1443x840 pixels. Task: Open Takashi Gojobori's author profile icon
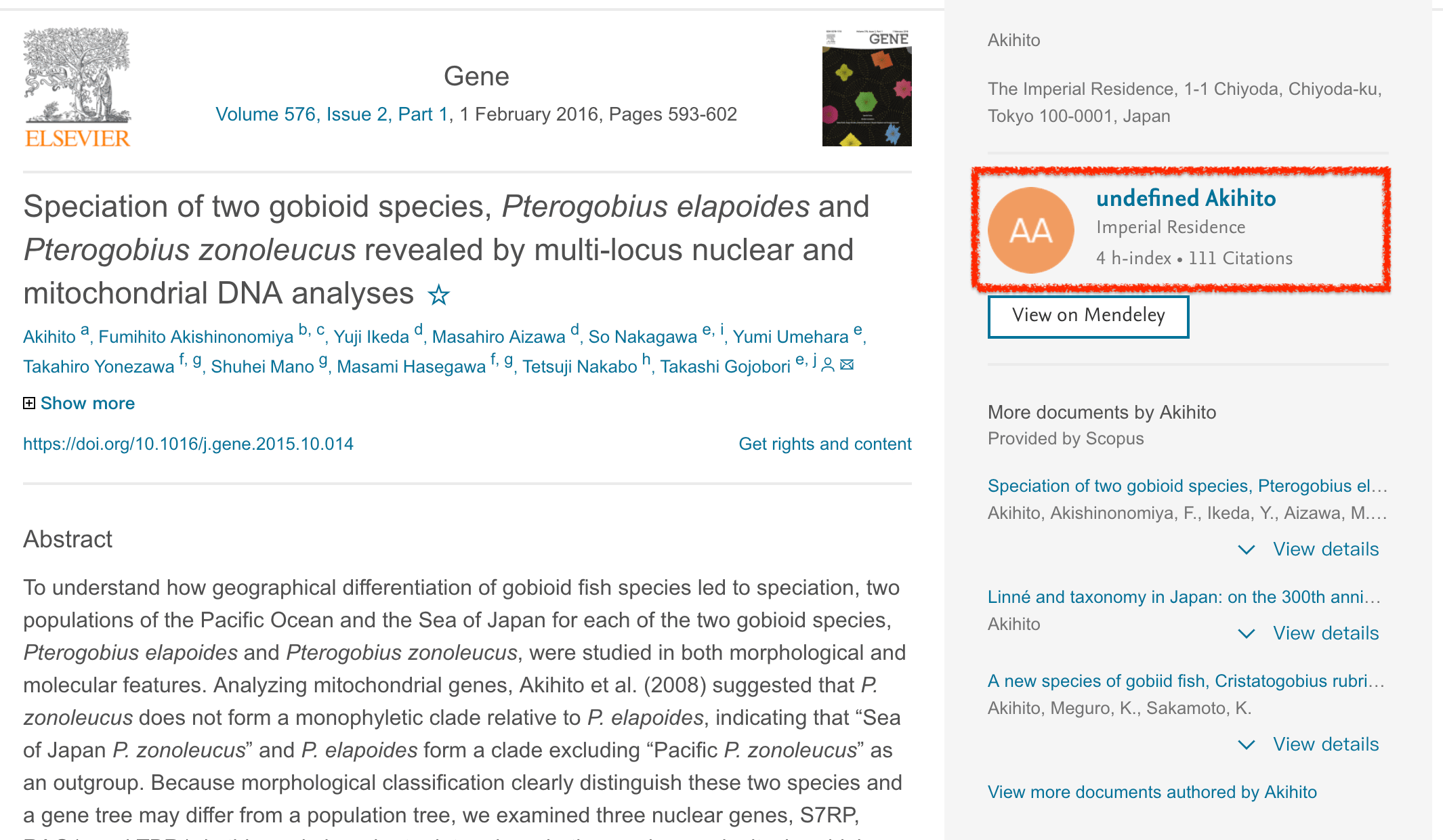827,365
